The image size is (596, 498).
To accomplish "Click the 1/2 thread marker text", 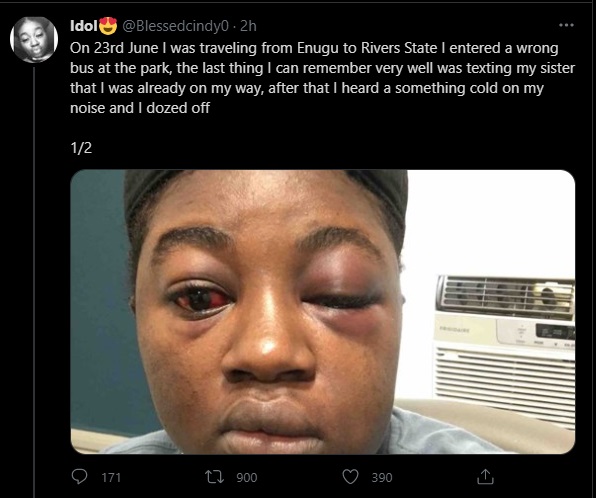I will click(x=81, y=148).
